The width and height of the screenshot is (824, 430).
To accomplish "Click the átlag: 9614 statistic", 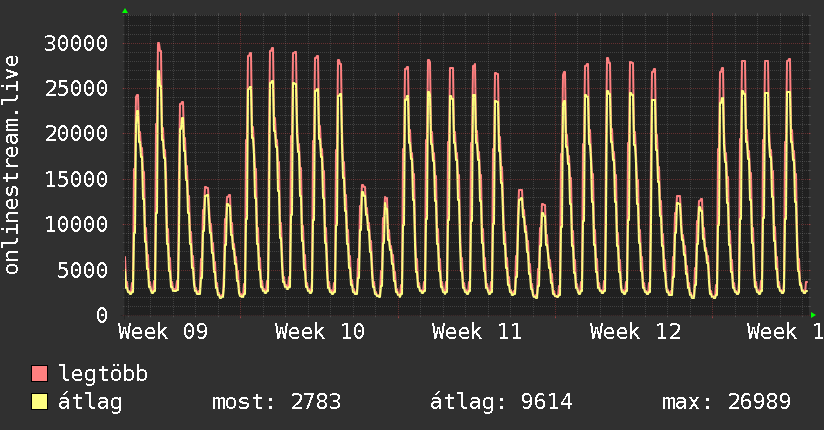I will pyautogui.click(x=501, y=402).
